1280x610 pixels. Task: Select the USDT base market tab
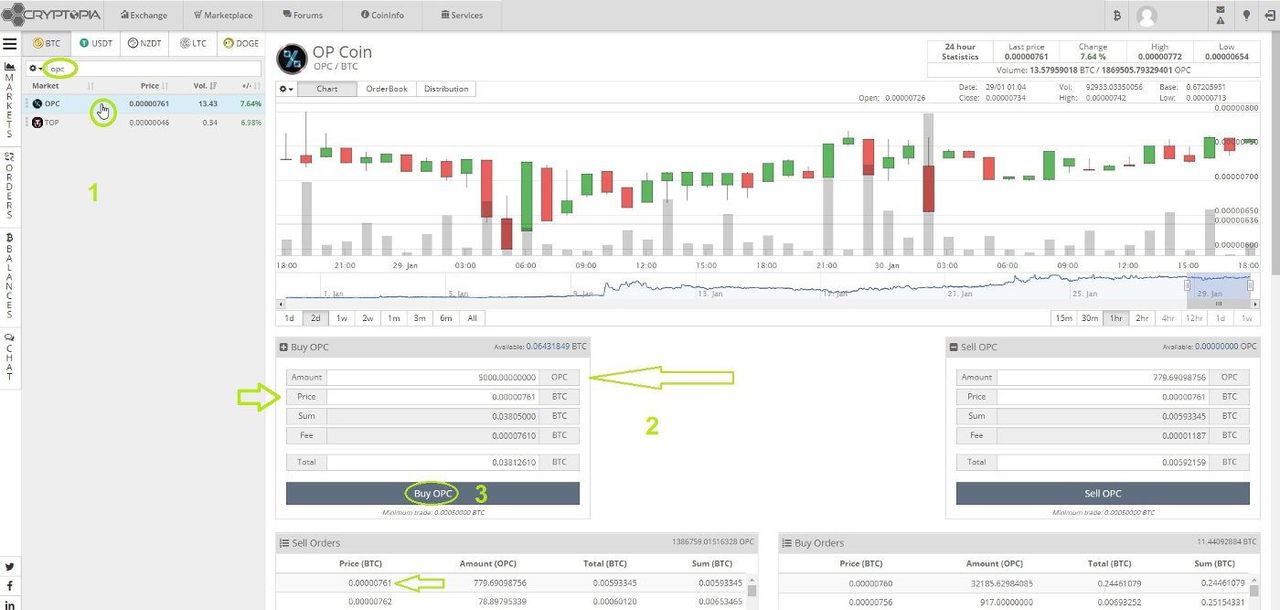point(96,43)
